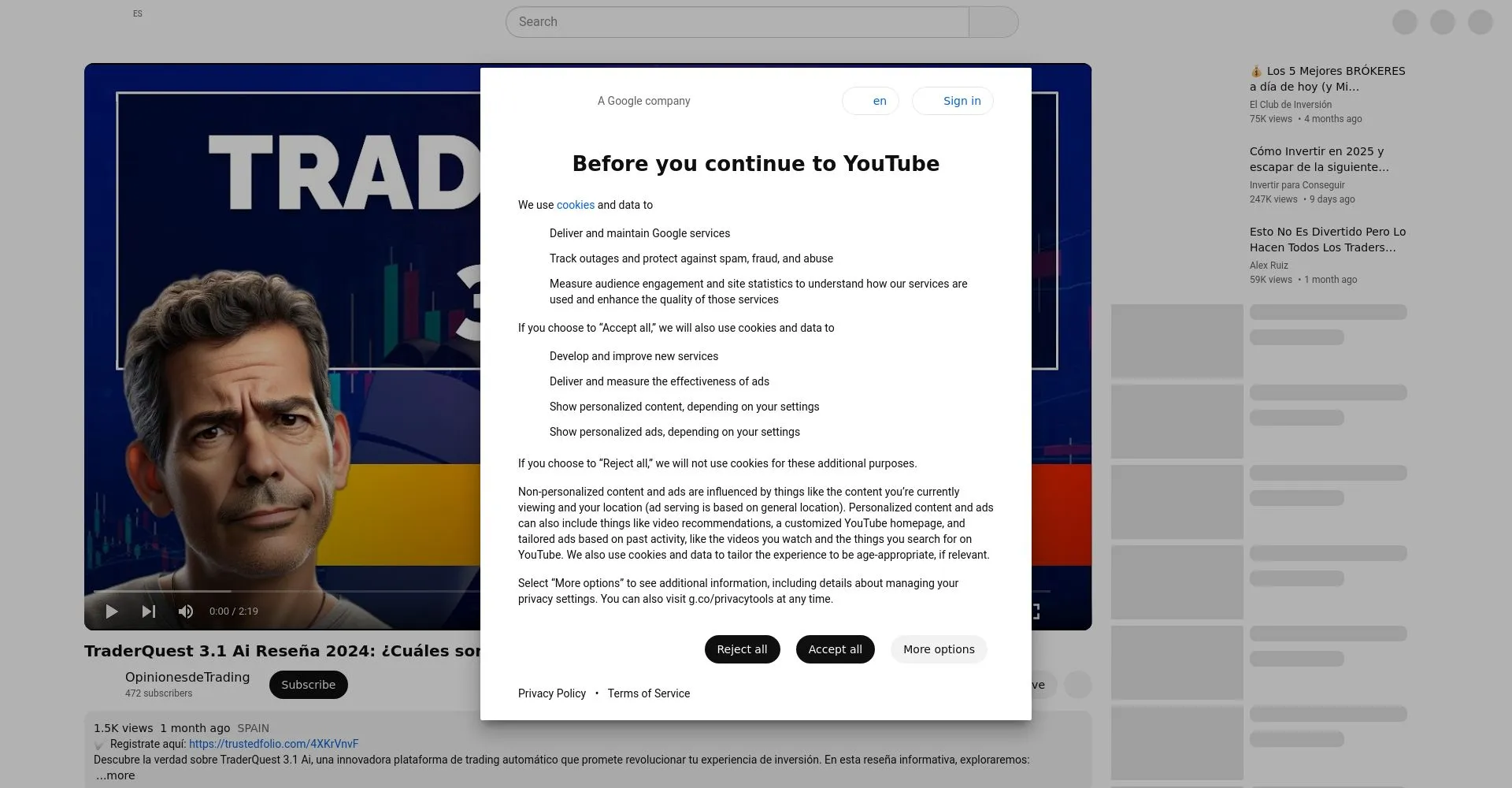Click '1.5K views 1 month ago' info
Viewport: 1512px width, 788px height.
tap(162, 728)
